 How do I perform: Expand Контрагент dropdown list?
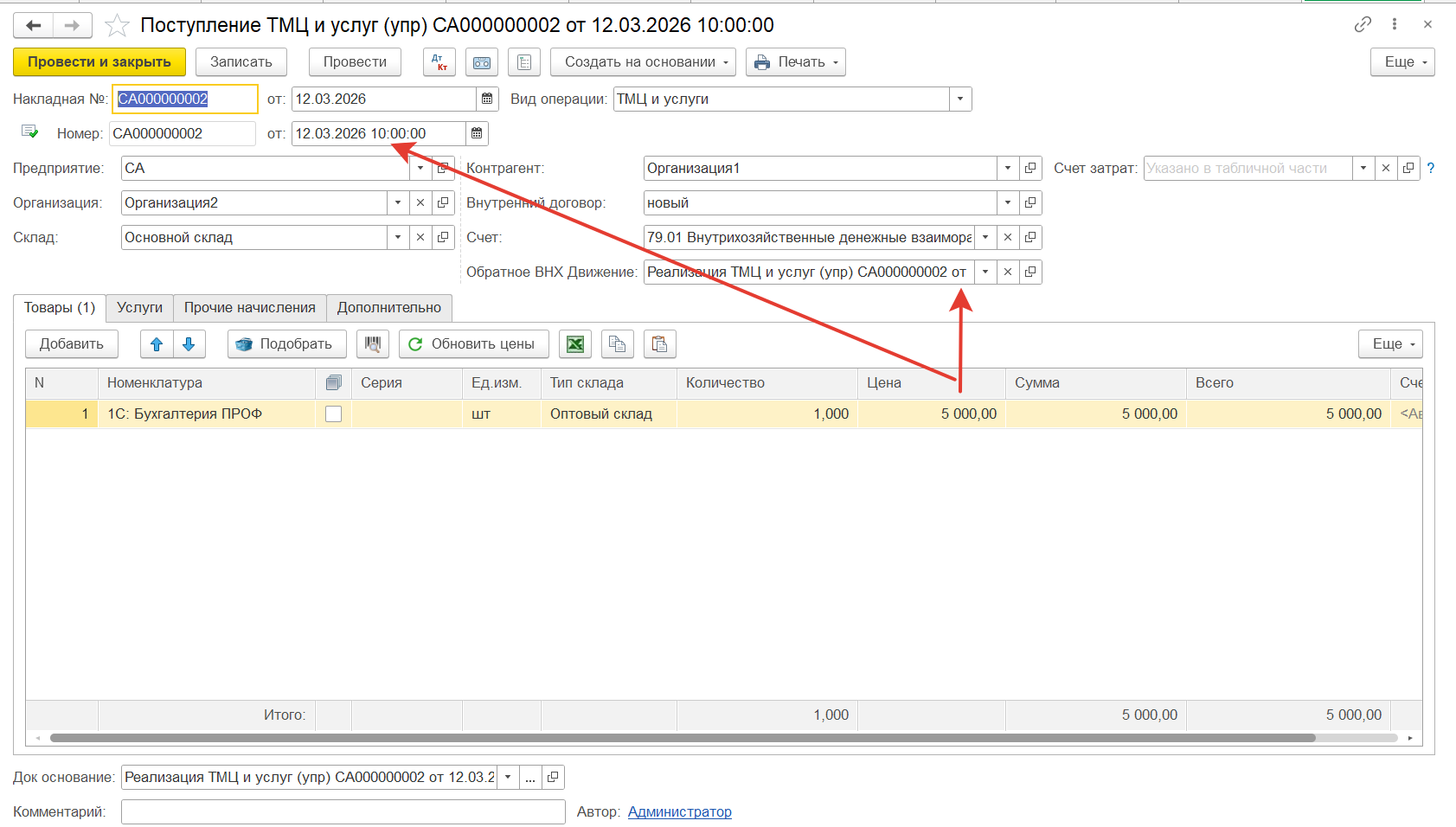point(1008,168)
